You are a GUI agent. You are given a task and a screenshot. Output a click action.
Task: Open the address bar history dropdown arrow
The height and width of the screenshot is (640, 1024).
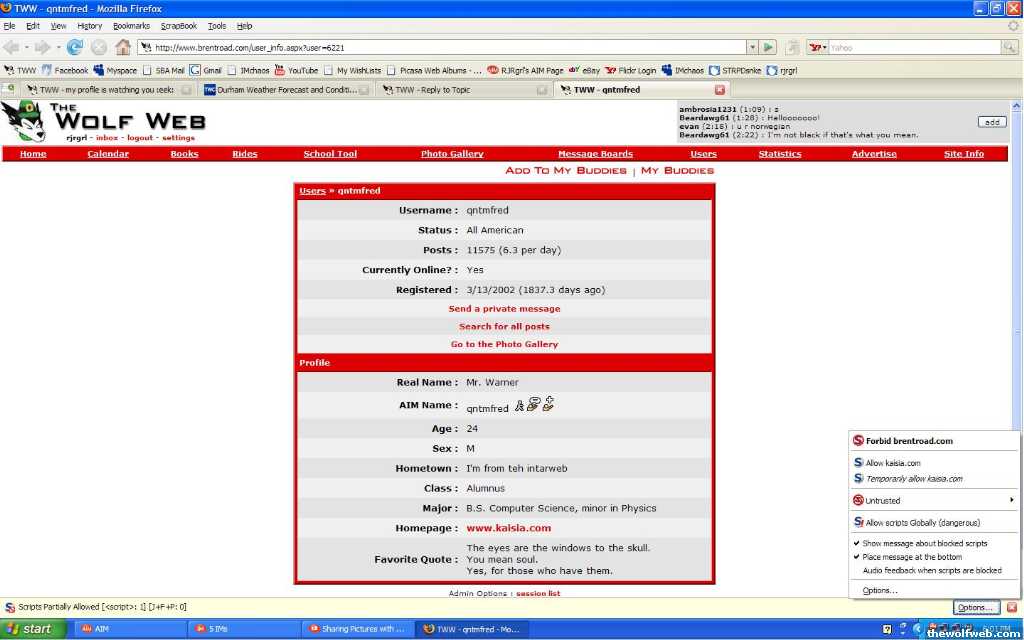click(x=752, y=47)
